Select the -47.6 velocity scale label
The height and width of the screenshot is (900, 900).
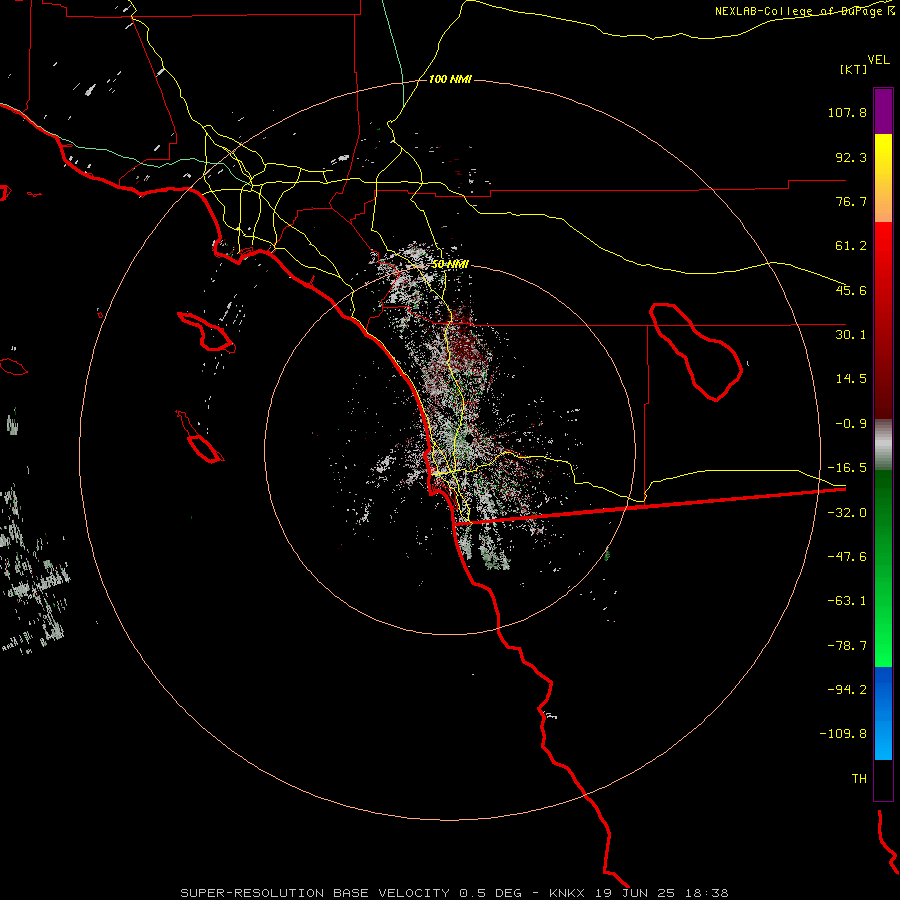pyautogui.click(x=847, y=557)
